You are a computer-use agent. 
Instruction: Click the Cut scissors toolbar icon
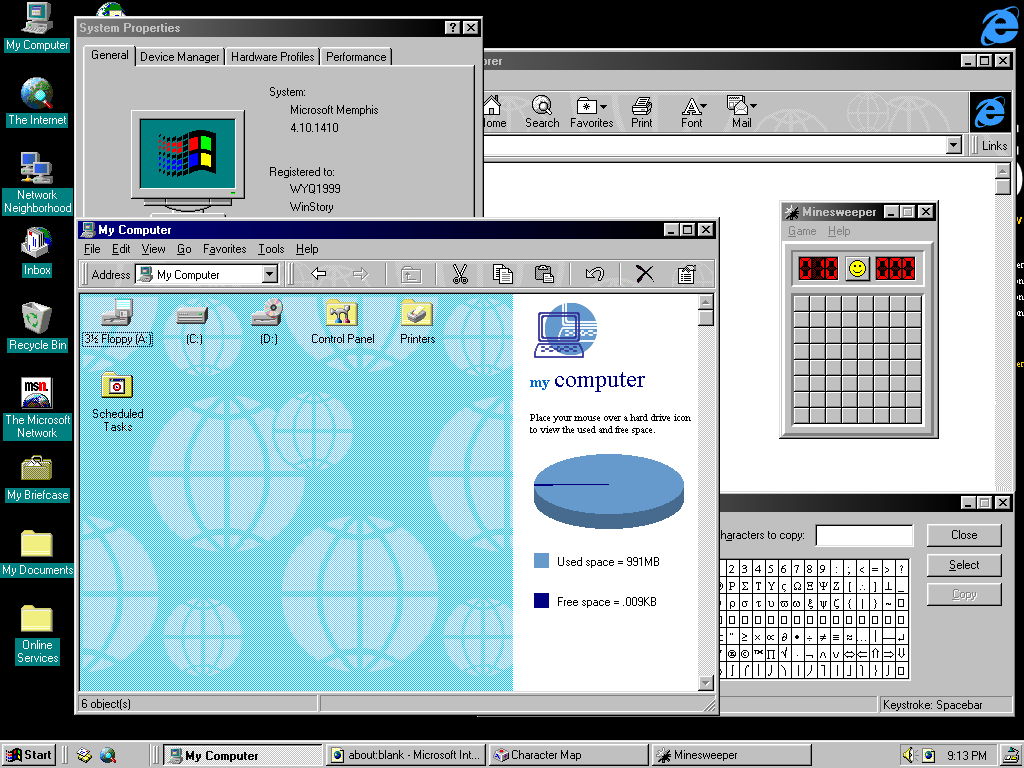pos(460,274)
